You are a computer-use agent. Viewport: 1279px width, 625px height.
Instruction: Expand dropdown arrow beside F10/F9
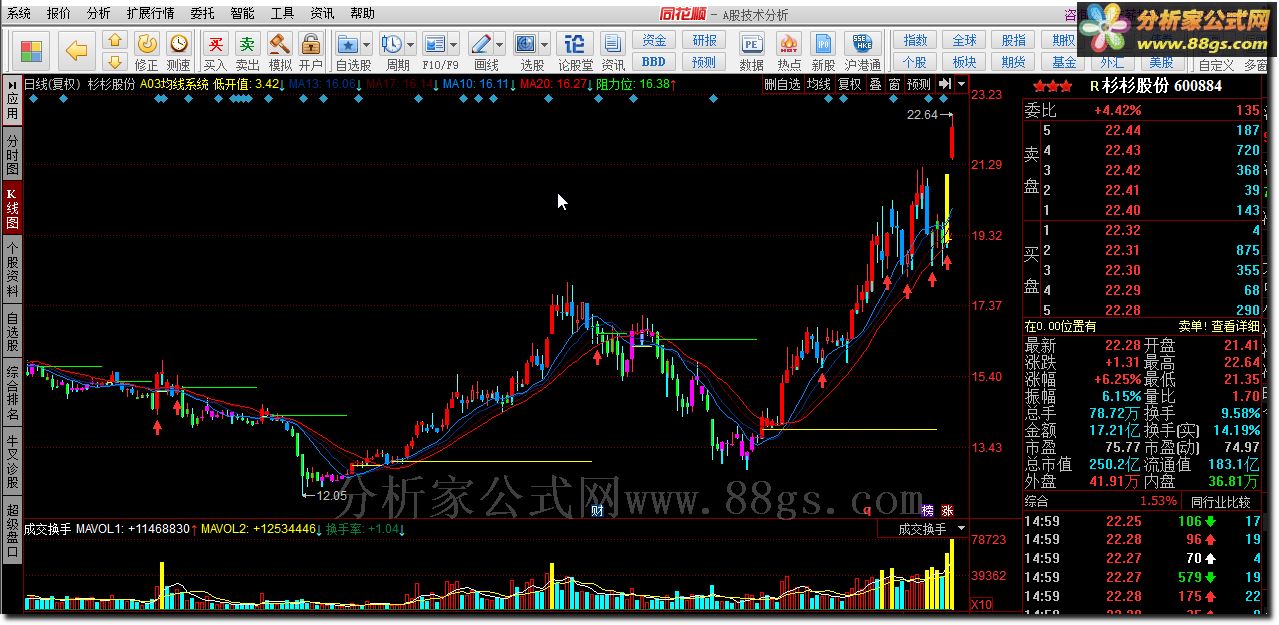coord(454,44)
